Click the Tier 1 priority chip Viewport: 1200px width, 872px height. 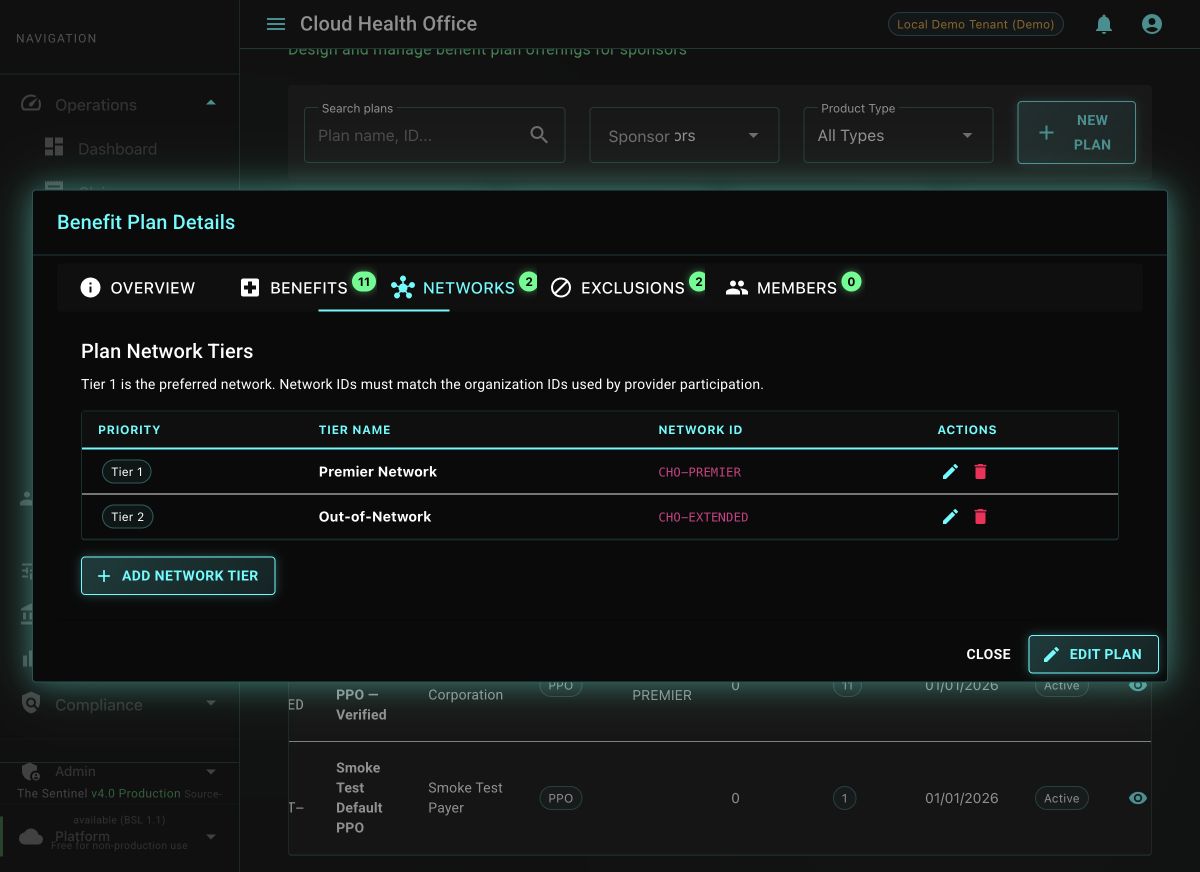coord(126,471)
